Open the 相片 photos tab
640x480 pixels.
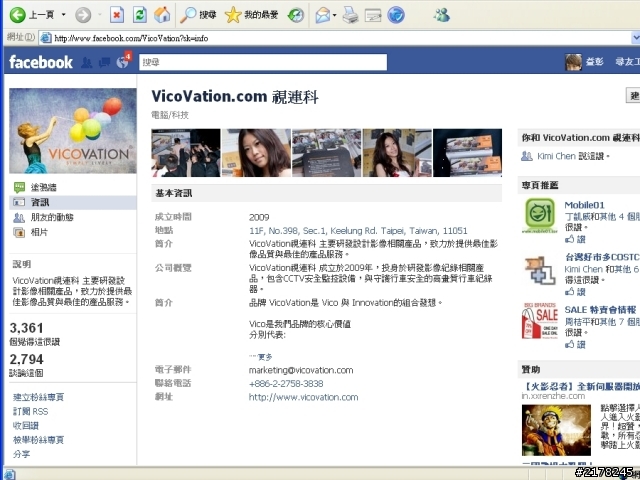click(39, 232)
